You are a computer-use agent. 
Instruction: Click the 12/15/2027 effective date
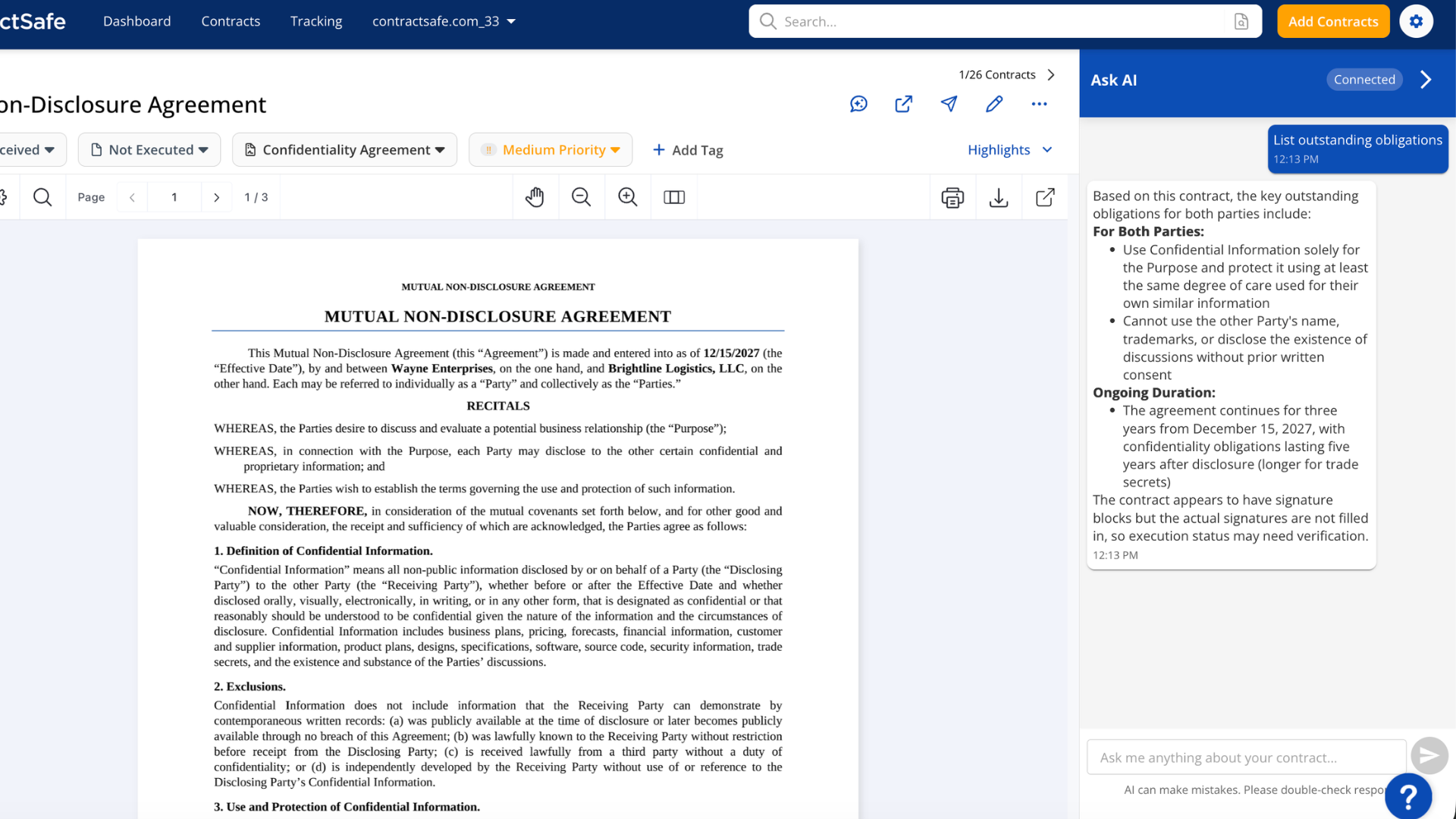[x=731, y=353]
